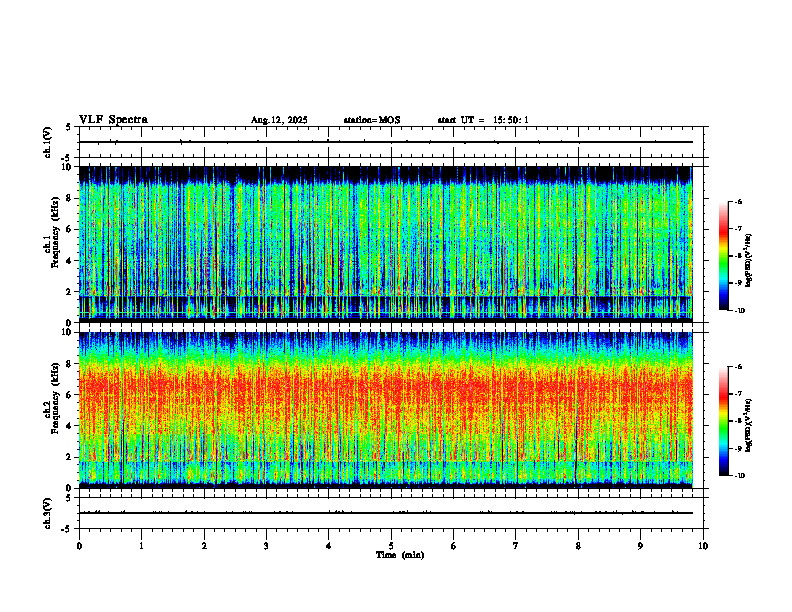Click the "10" kHz tick of ch.1 panel

coord(69,167)
